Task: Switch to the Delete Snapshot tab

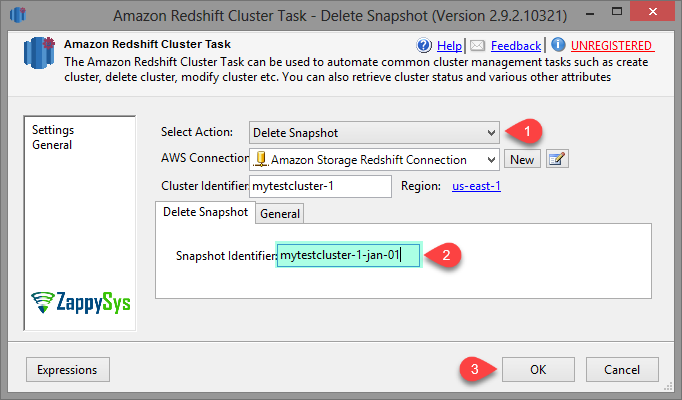Action: coord(205,212)
